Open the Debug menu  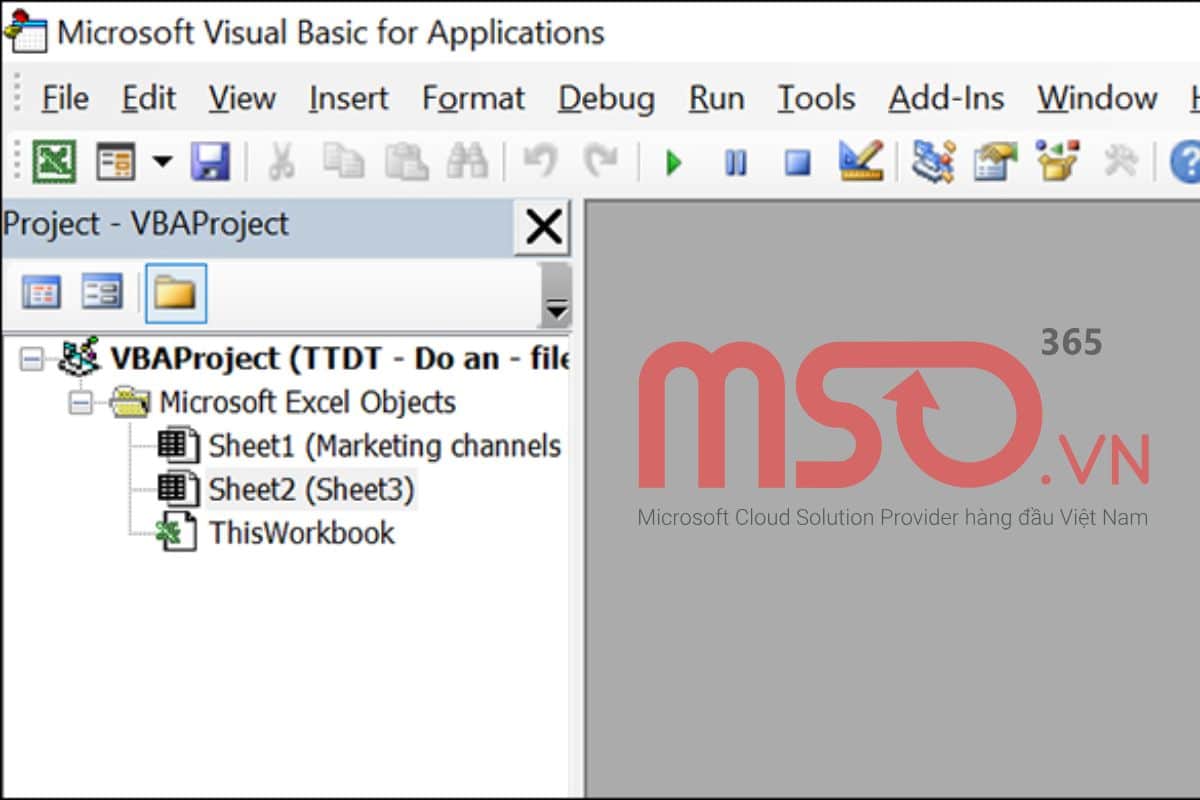(x=607, y=98)
